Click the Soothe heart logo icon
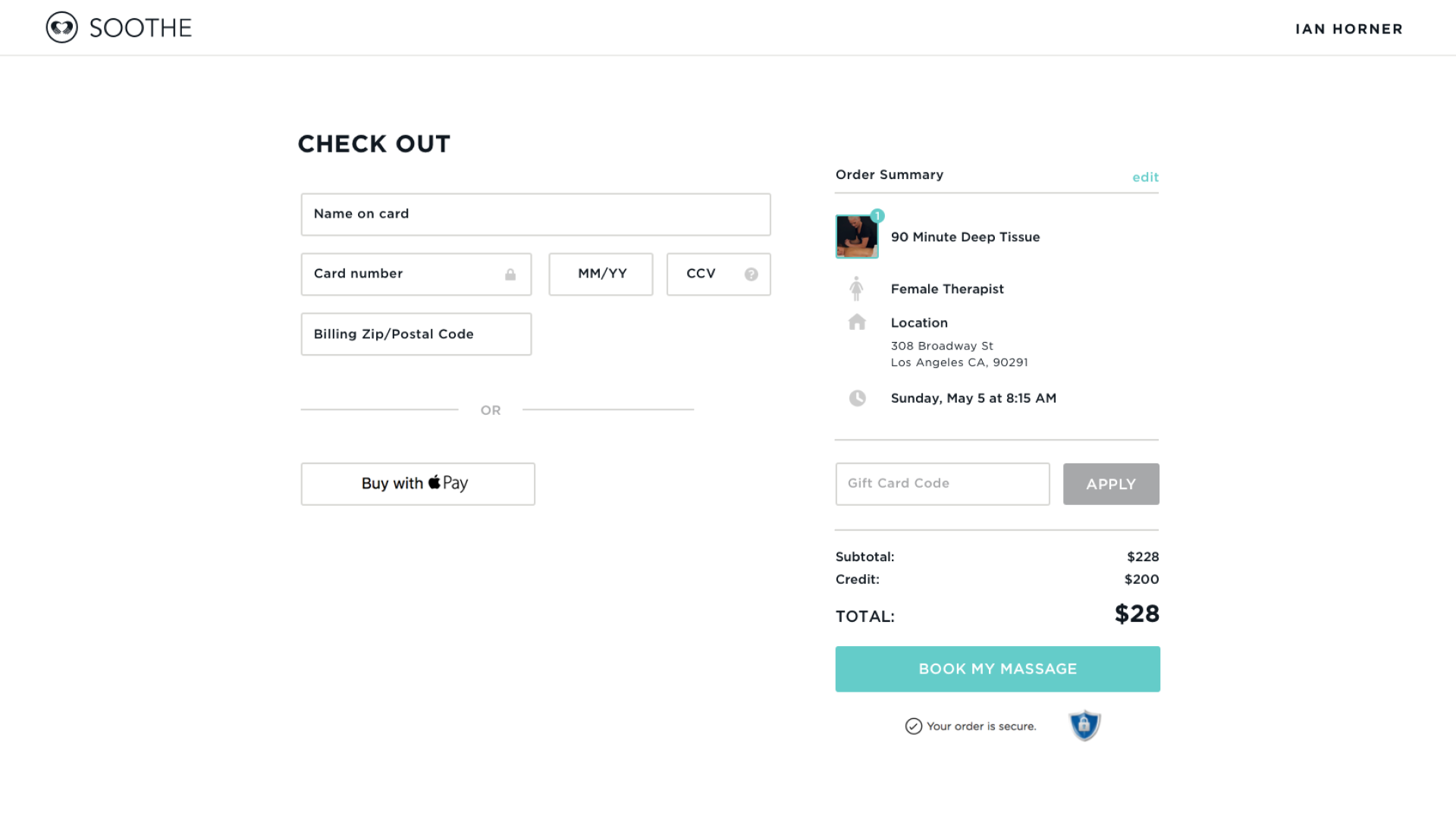The image size is (1456, 819). pyautogui.click(x=62, y=28)
